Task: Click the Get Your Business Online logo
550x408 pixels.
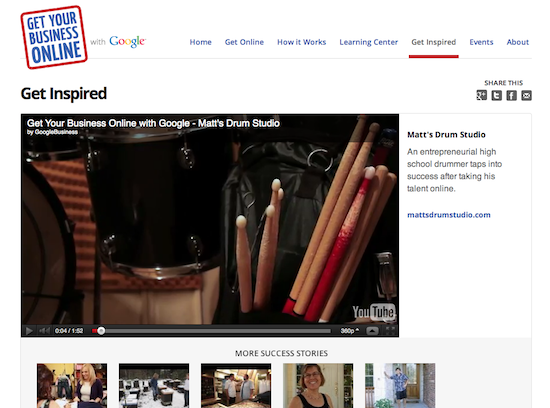Action: [54, 37]
